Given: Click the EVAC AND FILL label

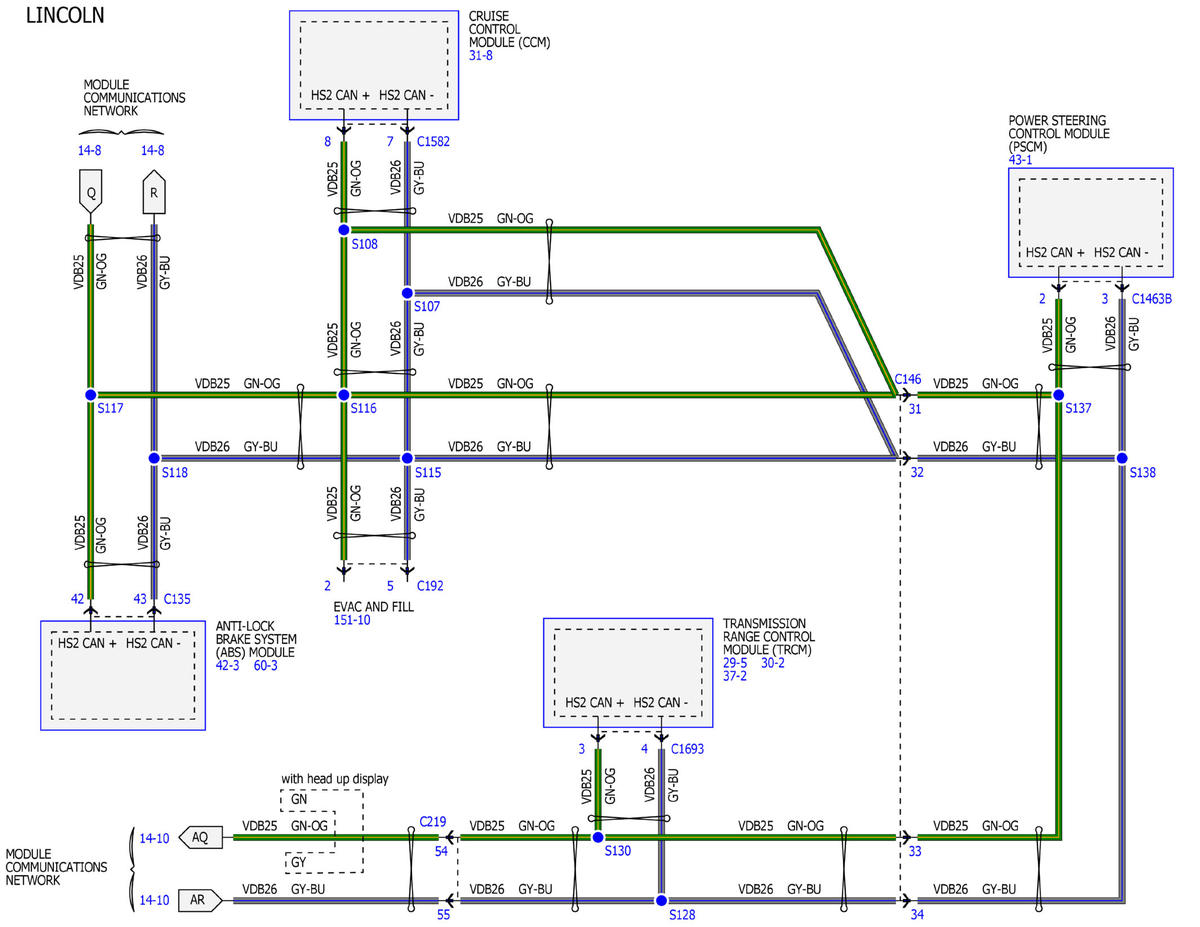Looking at the screenshot, I should tap(374, 606).
